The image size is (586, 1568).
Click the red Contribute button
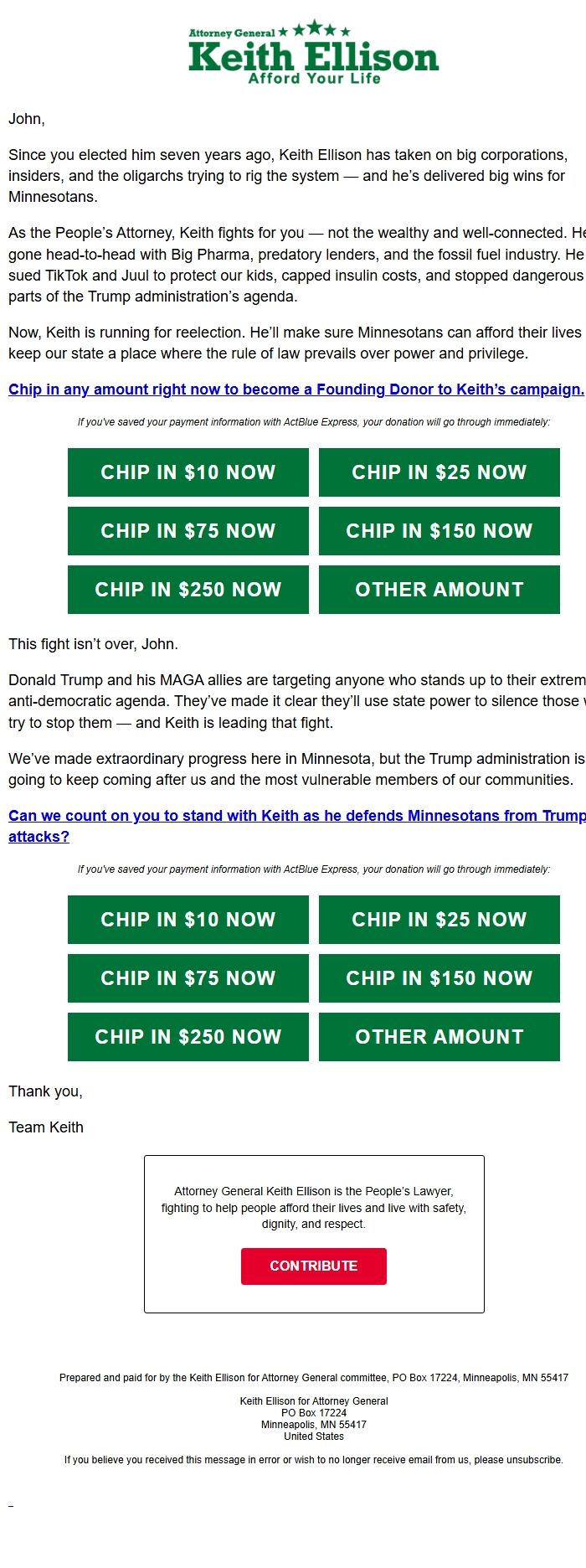[x=314, y=1266]
